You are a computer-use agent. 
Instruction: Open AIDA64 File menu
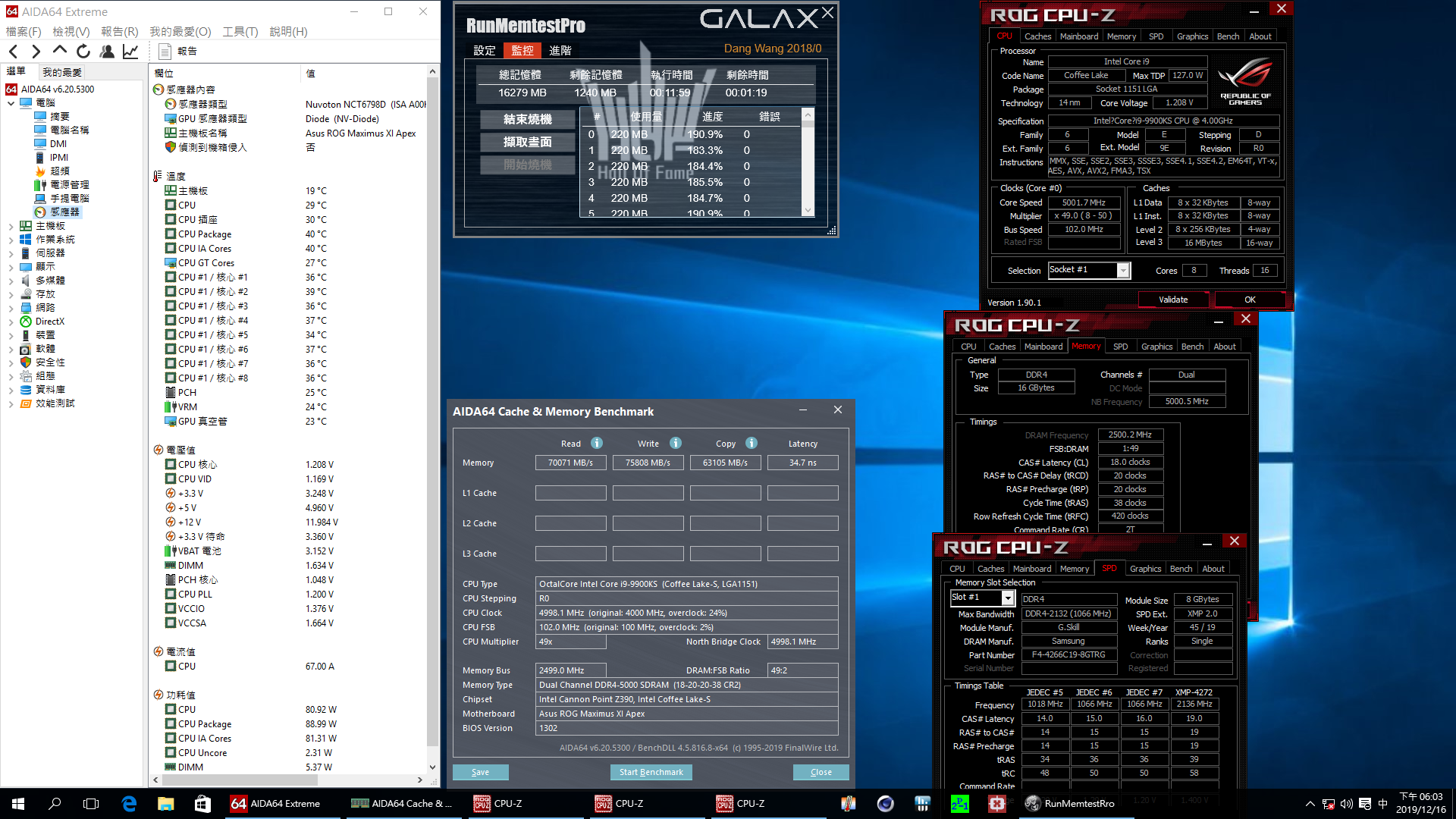pyautogui.click(x=24, y=32)
